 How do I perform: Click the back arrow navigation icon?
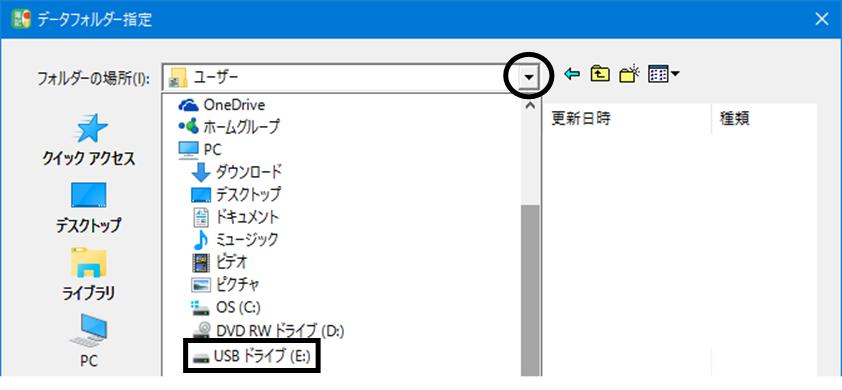572,74
